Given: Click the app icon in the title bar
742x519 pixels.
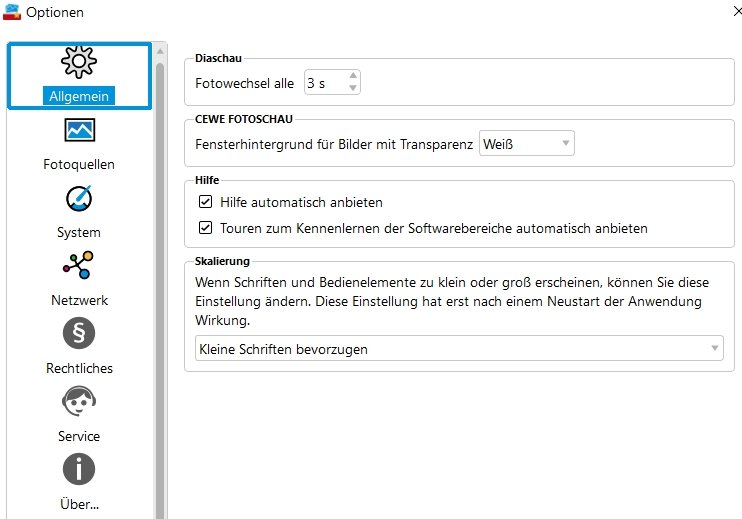Looking at the screenshot, I should pyautogui.click(x=13, y=12).
